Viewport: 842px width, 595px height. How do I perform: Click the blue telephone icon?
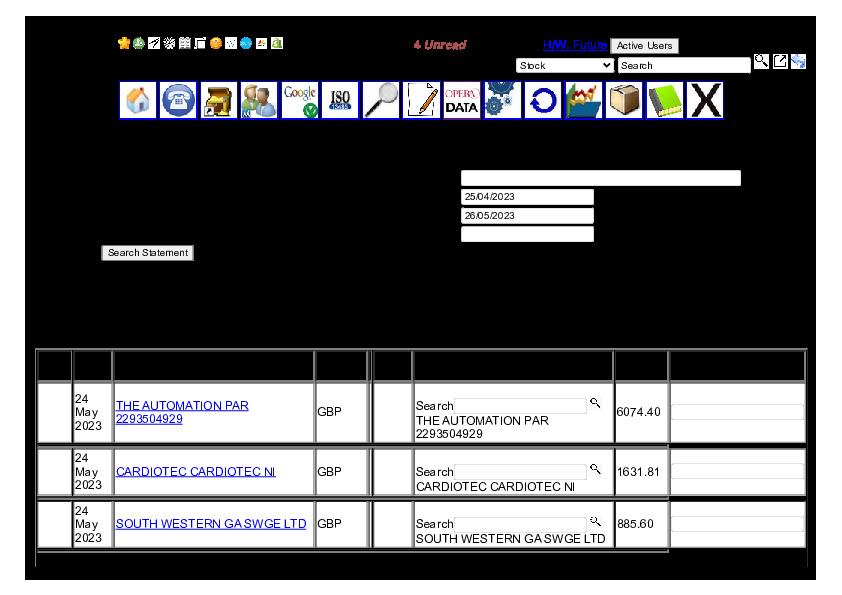[x=179, y=101]
